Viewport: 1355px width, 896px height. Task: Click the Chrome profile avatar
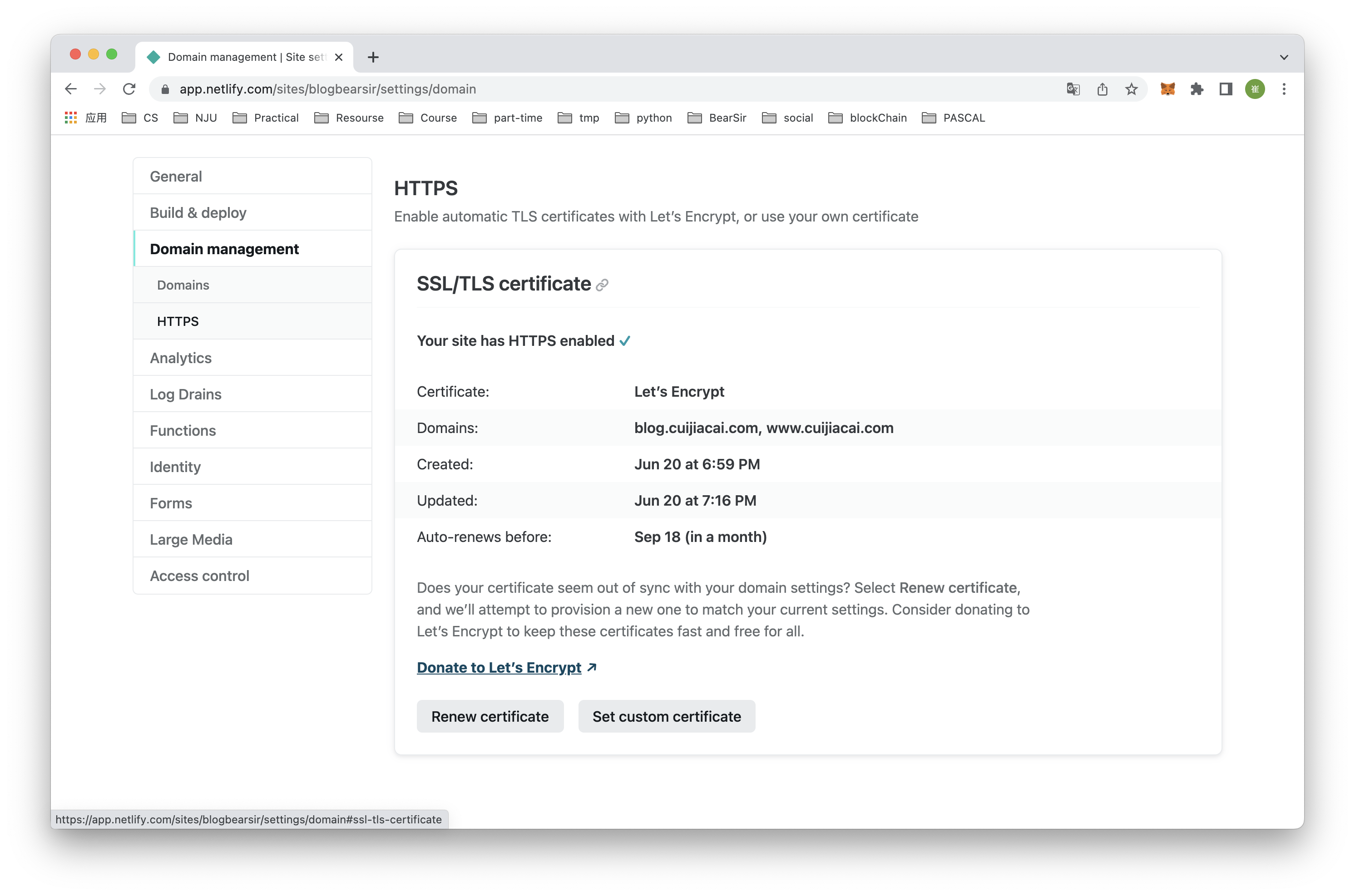[x=1255, y=89]
